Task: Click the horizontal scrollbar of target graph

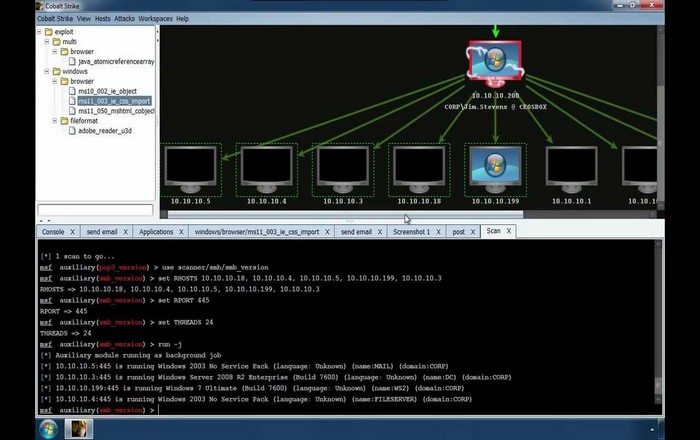Action: tap(345, 215)
